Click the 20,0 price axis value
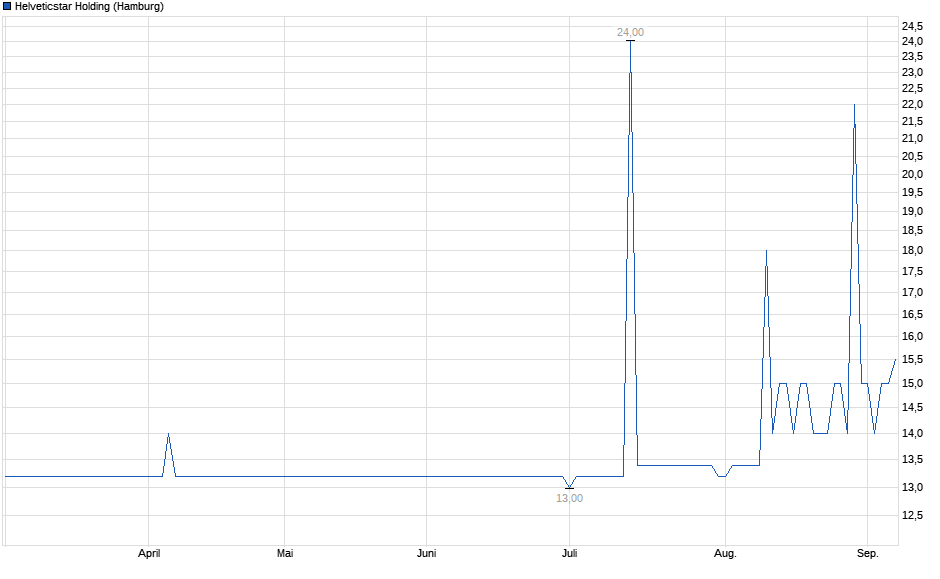The width and height of the screenshot is (940, 579). tap(912, 174)
